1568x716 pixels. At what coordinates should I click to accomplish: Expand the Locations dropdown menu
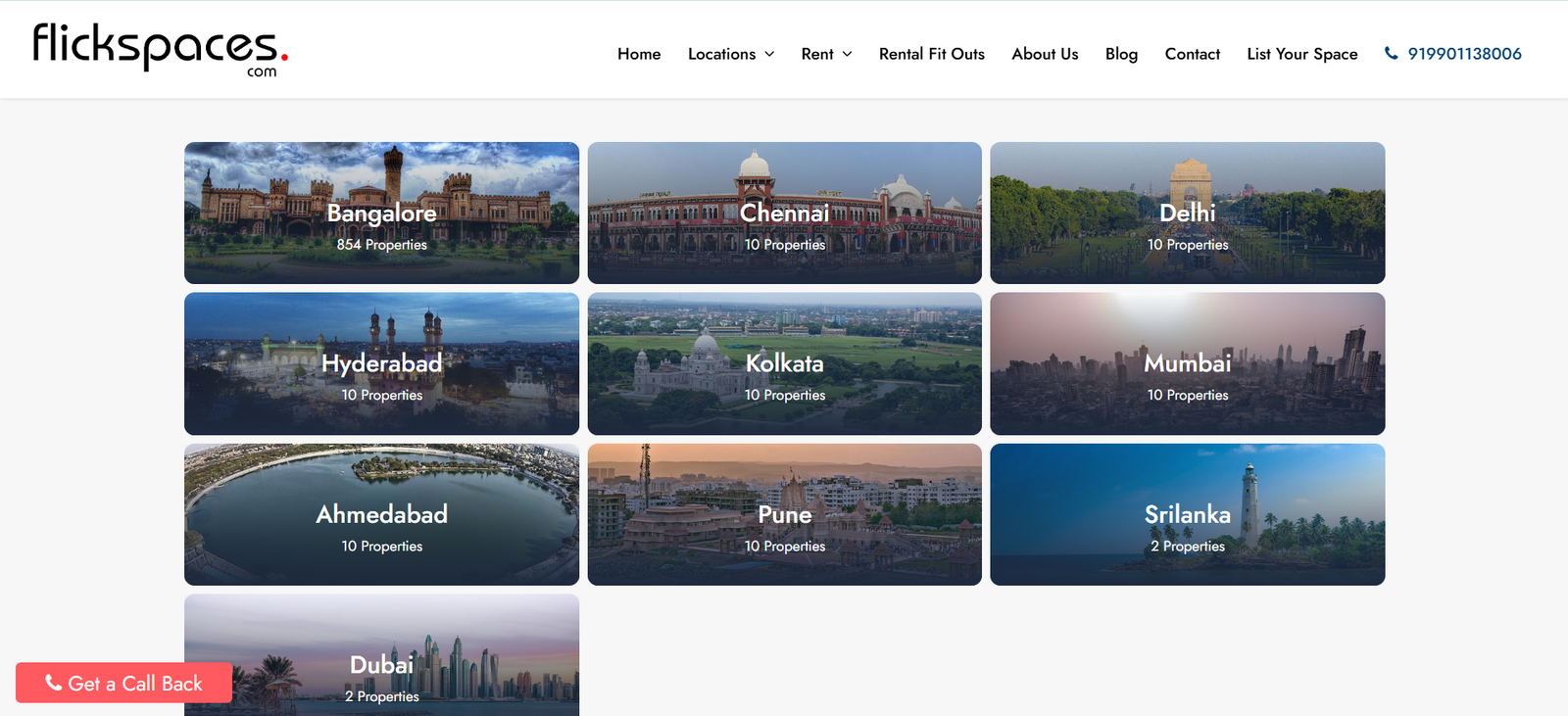tap(731, 54)
